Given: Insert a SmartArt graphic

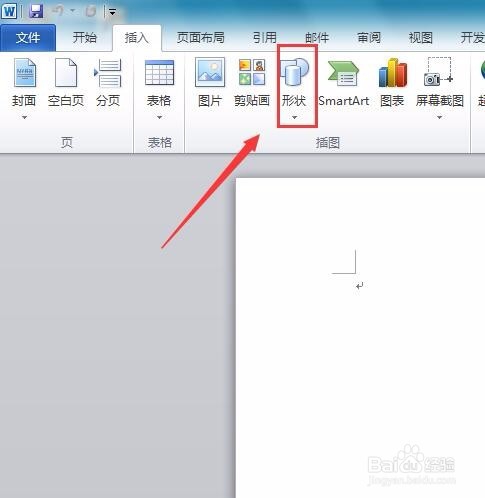Looking at the screenshot, I should tap(344, 82).
